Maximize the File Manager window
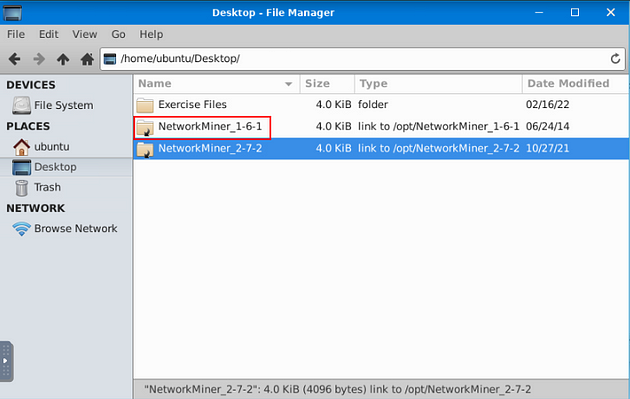 [x=575, y=12]
